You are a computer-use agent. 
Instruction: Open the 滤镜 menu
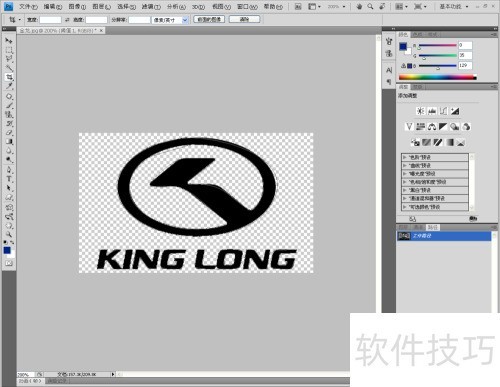(x=151, y=7)
